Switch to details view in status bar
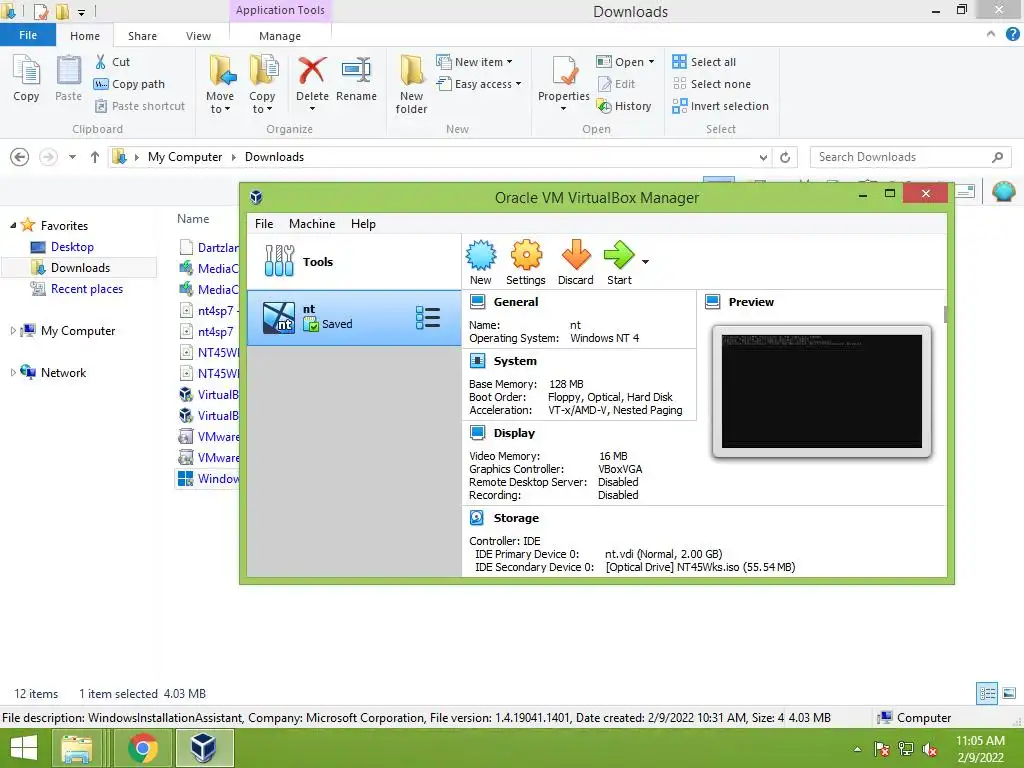Screen dimensions: 1024x768 987,693
